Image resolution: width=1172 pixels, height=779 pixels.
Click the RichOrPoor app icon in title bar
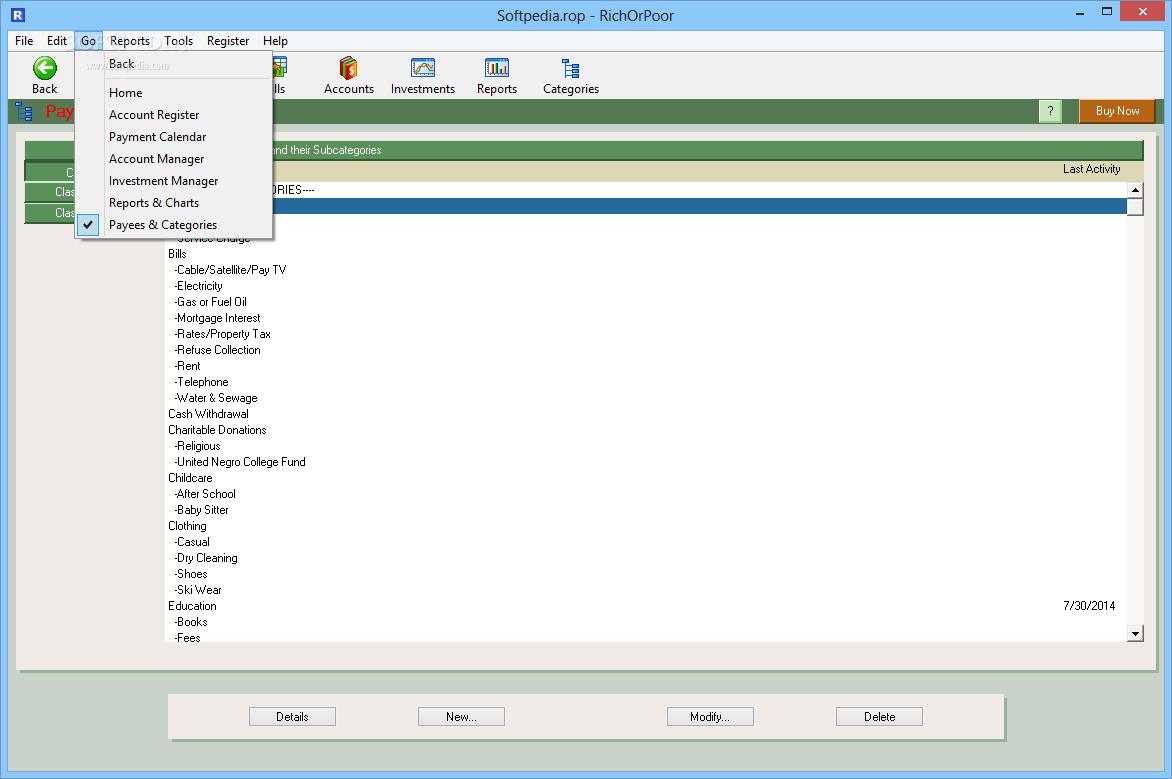point(18,14)
